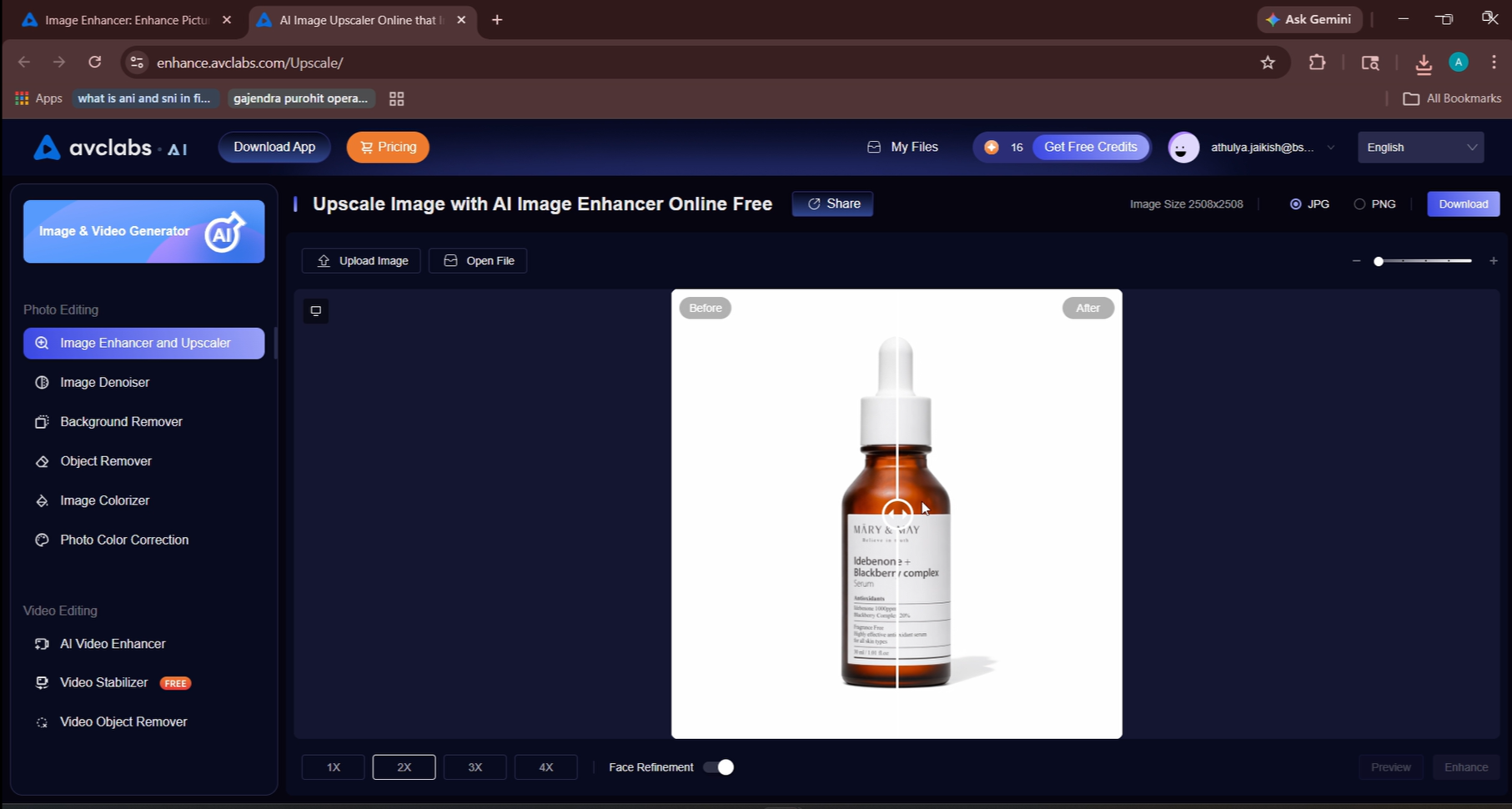This screenshot has width=1512, height=809.
Task: Click the site info icon in address bar
Action: [x=137, y=63]
